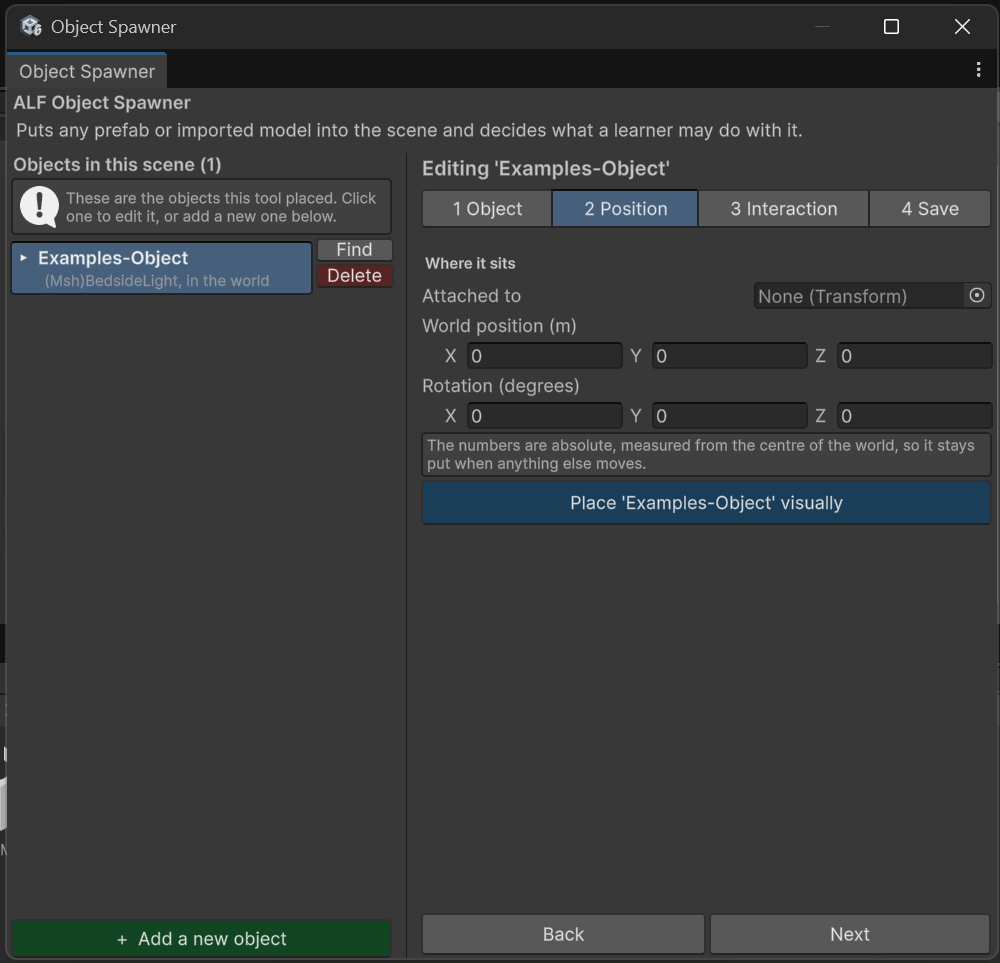The width and height of the screenshot is (1000, 963).
Task: Click the info exclamation icon in help box
Action: click(39, 207)
